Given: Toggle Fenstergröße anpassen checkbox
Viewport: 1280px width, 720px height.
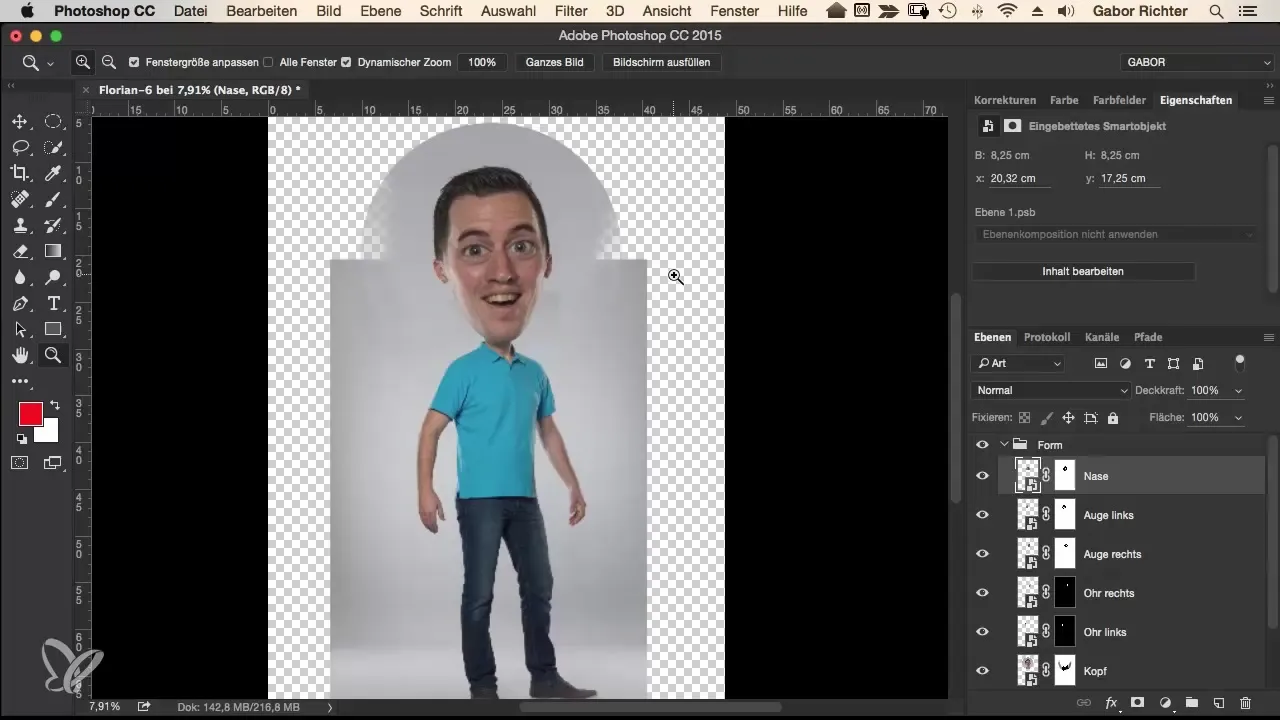Looking at the screenshot, I should coord(134,62).
